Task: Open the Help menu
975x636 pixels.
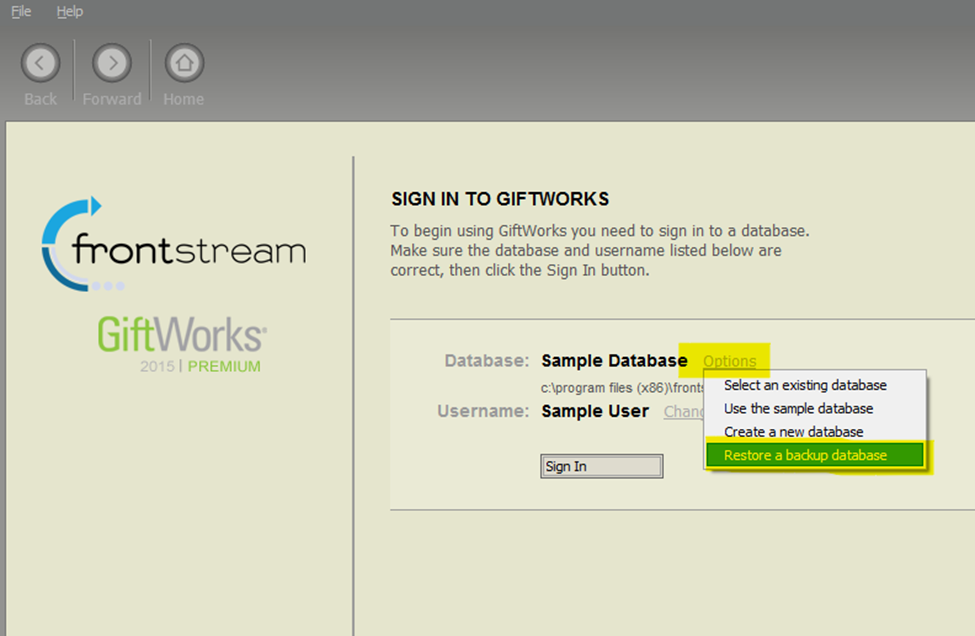Action: (x=70, y=11)
